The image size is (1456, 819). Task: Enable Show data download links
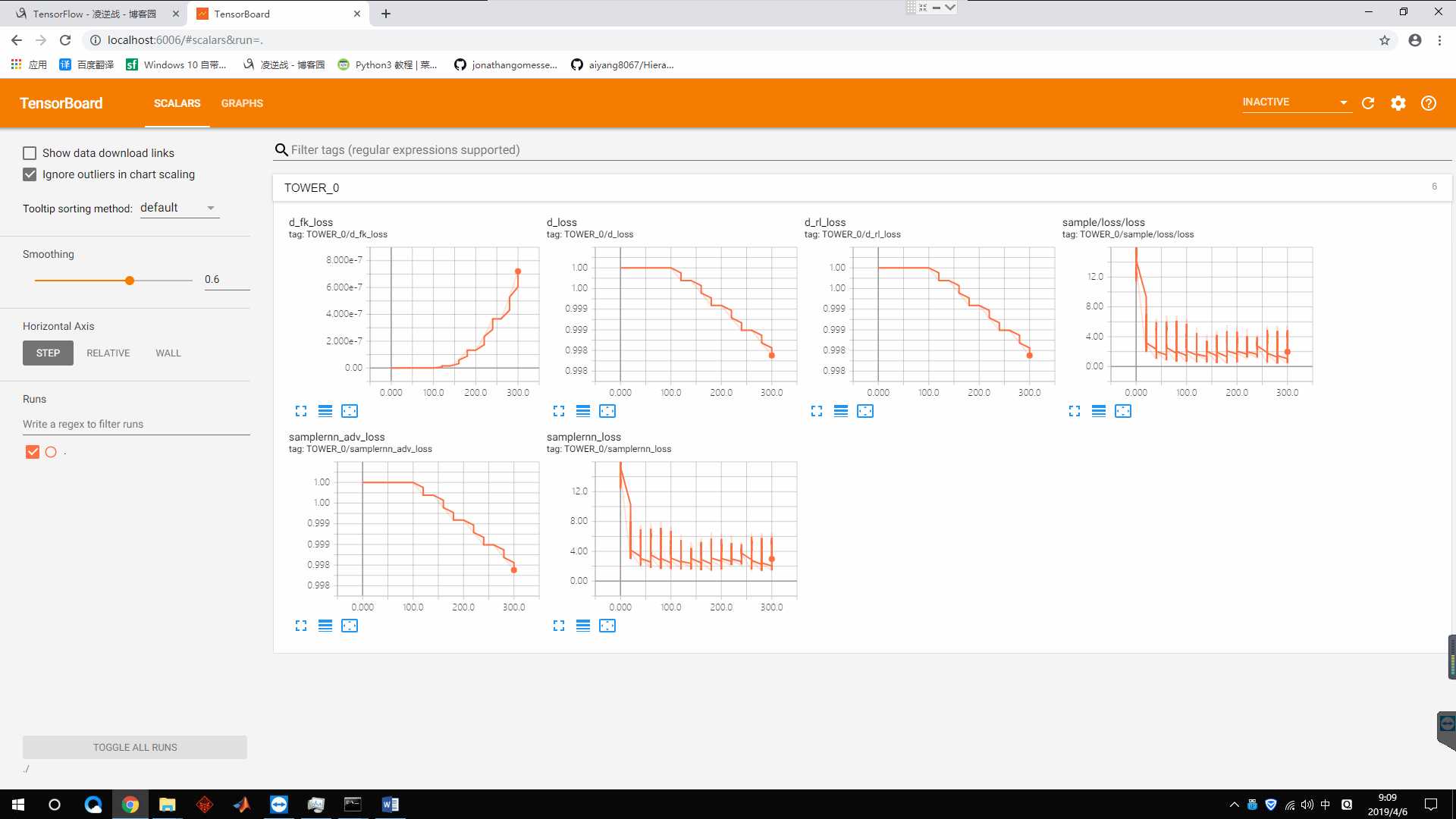tap(30, 153)
